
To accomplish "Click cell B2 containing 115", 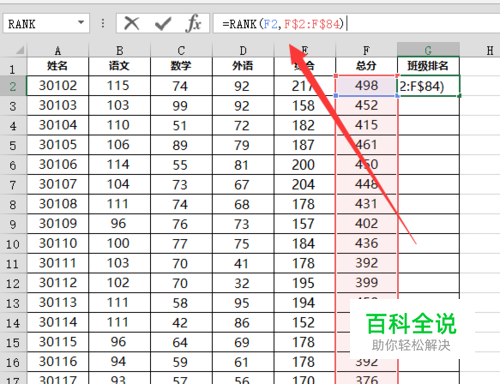I will click(119, 86).
